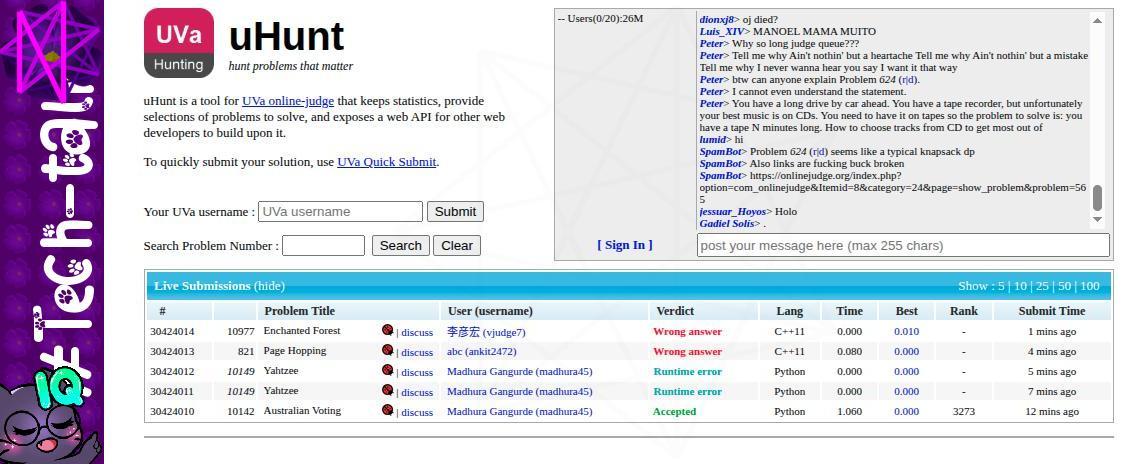Open Madhura Gangurde link in submission 30424012 row
The image size is (1146, 464).
[x=520, y=371]
